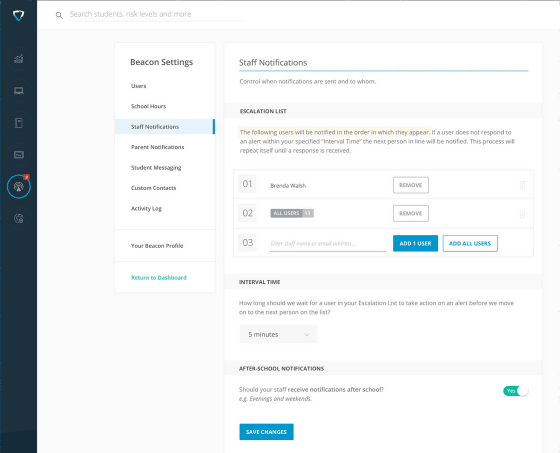
Task: Remove Brenda Walsh from escalation list
Action: [x=411, y=185]
